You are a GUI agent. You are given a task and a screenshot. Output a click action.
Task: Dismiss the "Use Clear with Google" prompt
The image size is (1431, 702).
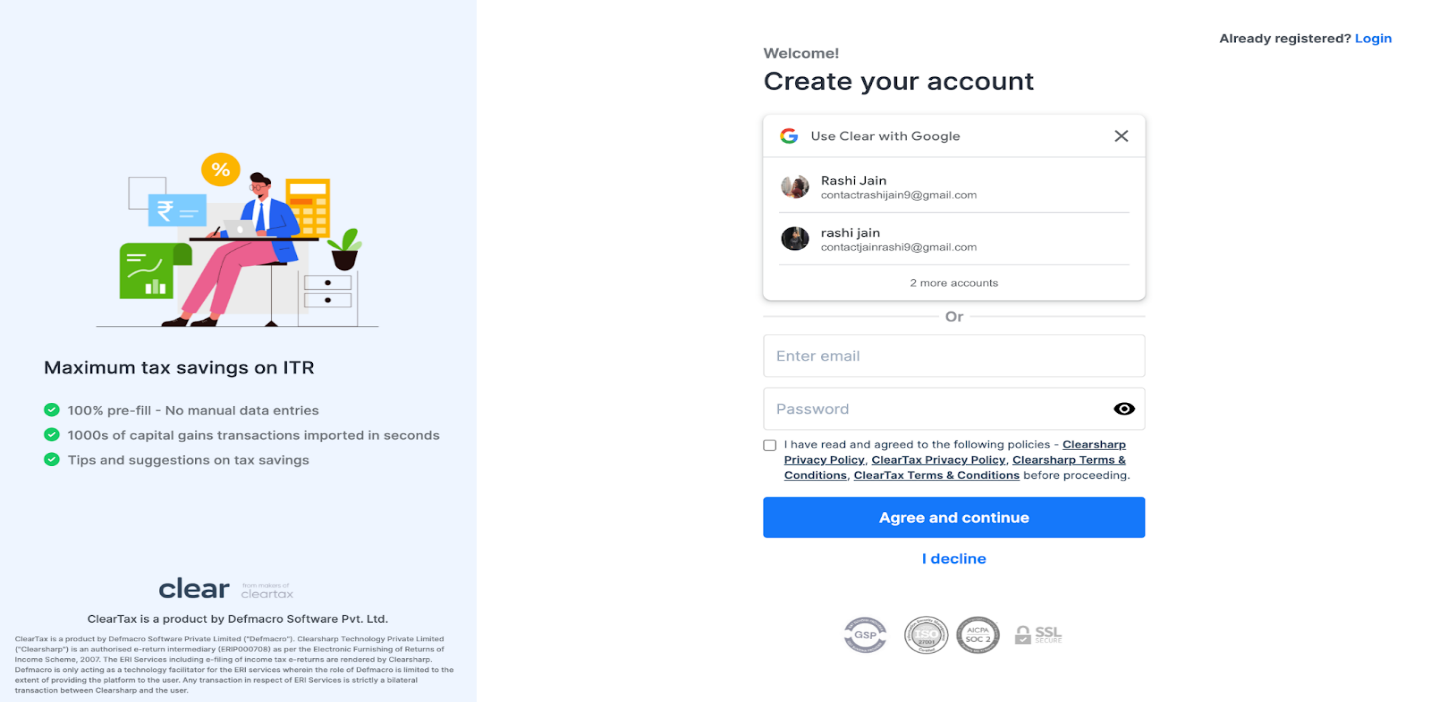point(1121,135)
